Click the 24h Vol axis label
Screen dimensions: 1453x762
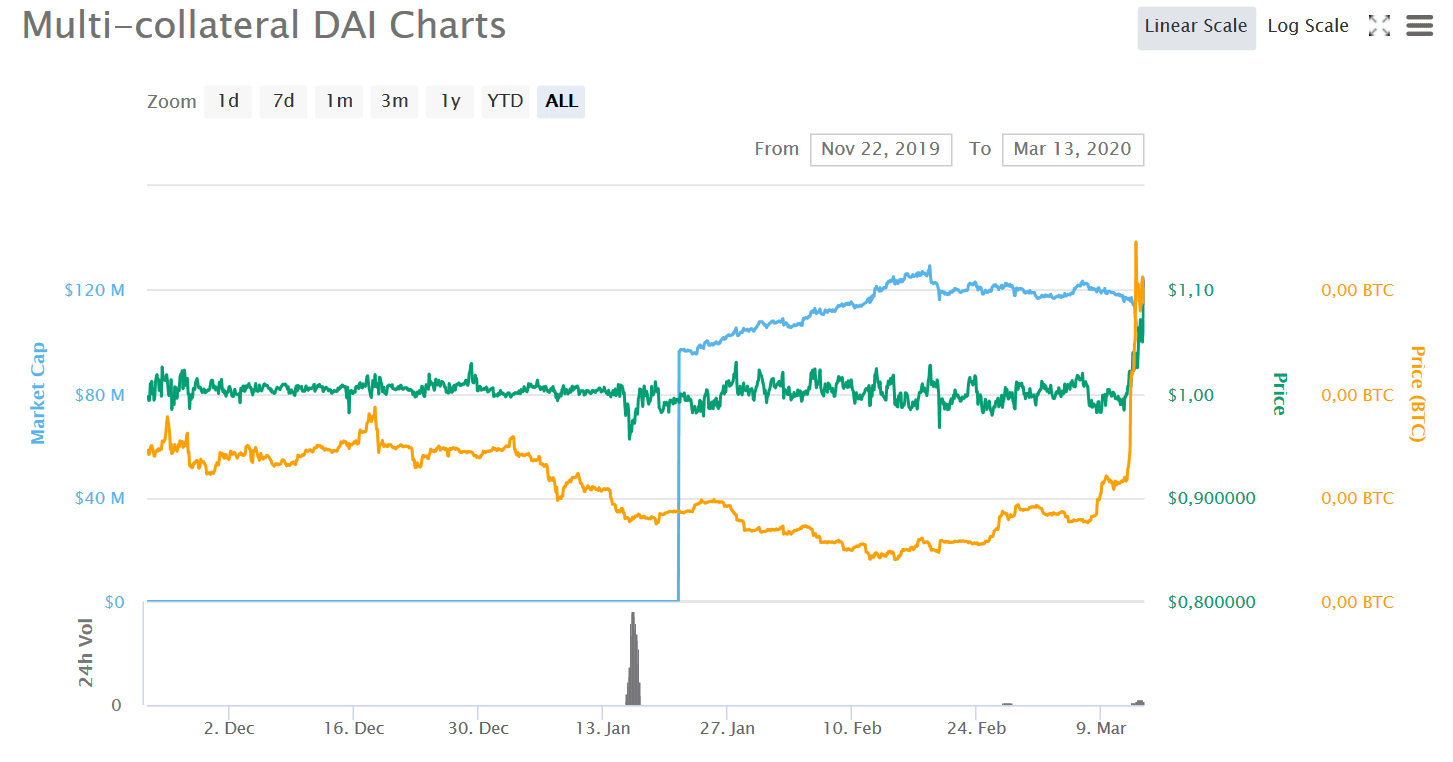[x=87, y=654]
